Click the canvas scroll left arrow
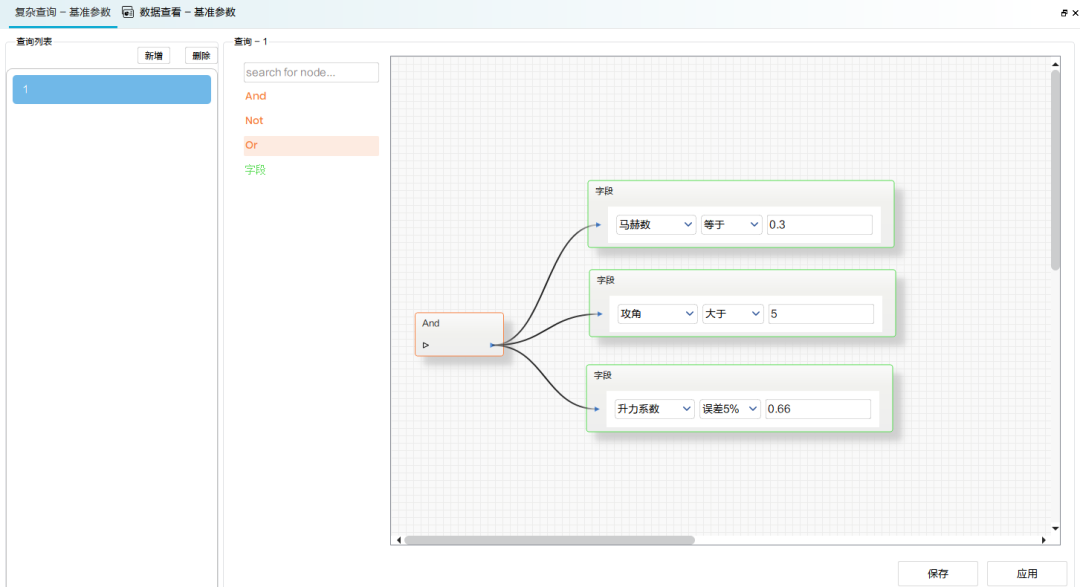This screenshot has height=587, width=1080. point(399,540)
